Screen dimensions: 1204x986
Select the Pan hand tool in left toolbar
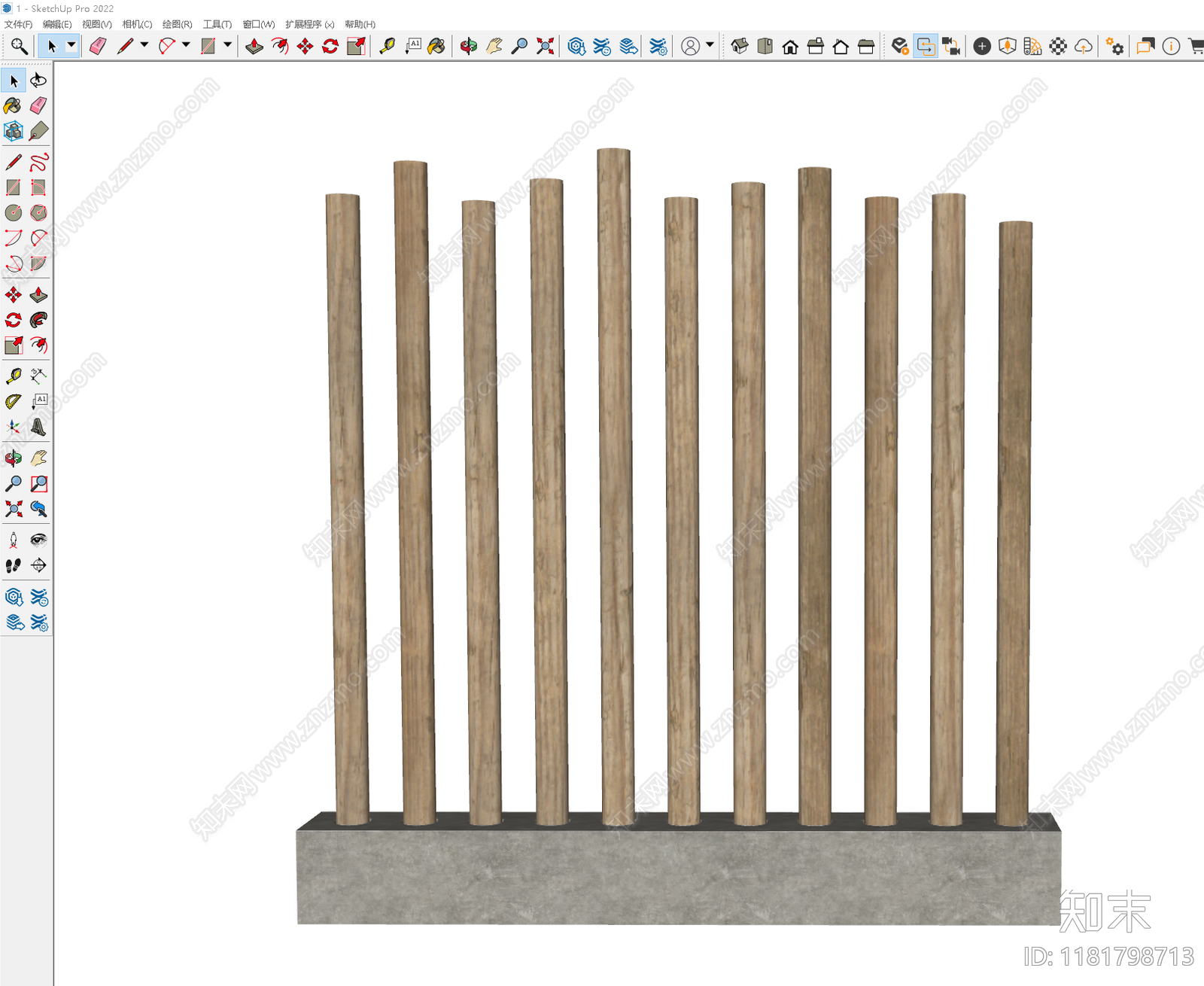pos(38,458)
